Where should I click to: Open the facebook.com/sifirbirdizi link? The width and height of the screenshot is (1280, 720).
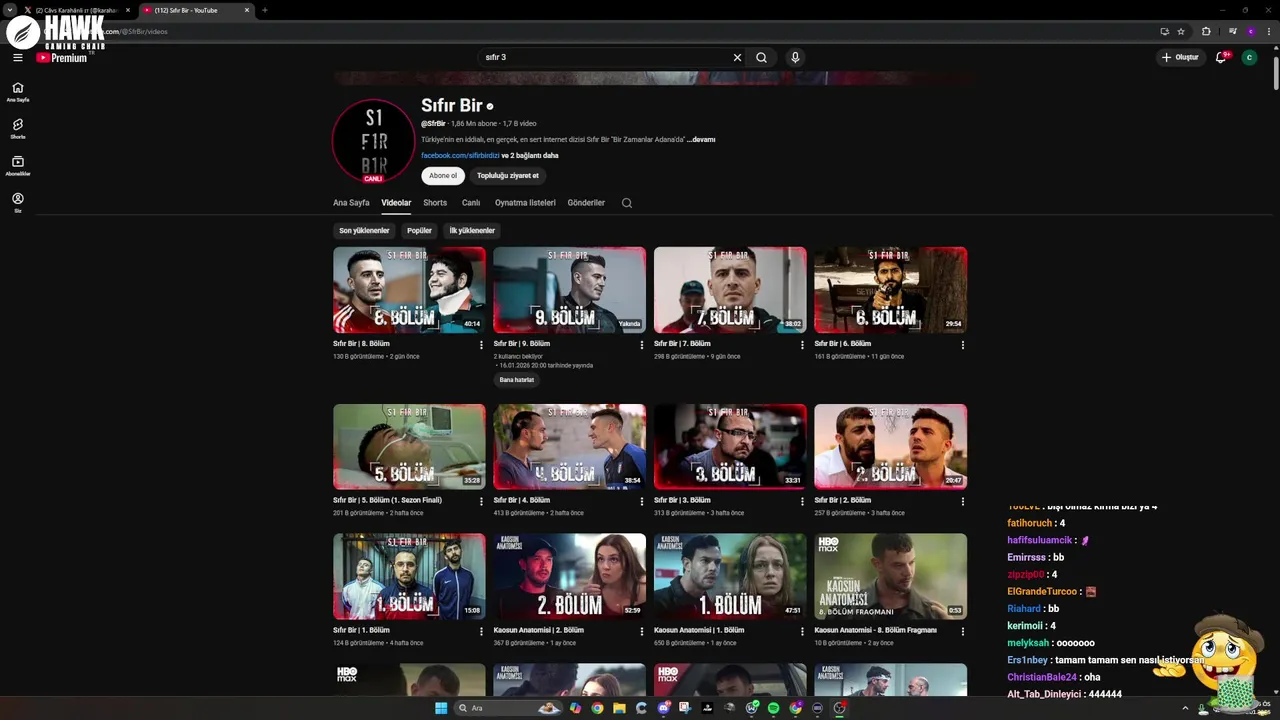[460, 155]
